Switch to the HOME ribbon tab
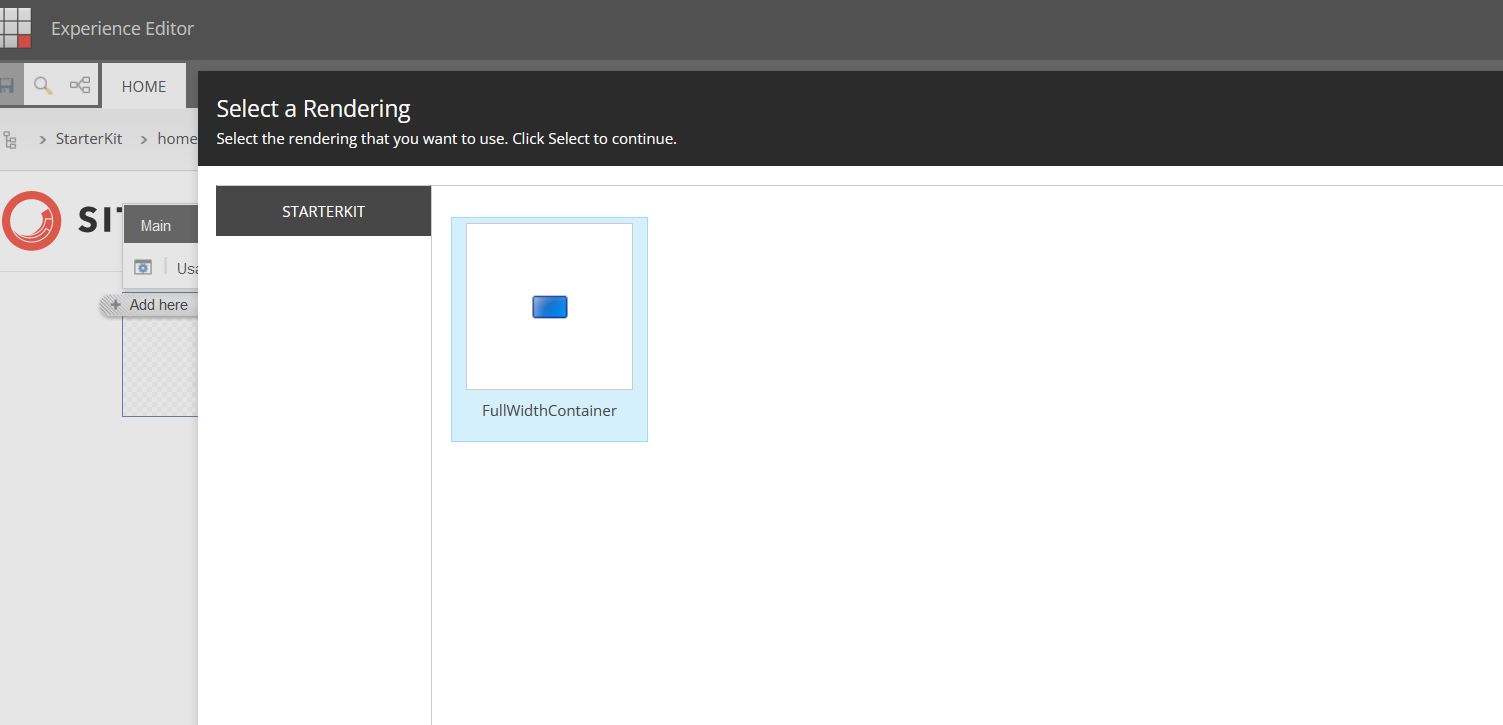 tap(144, 87)
